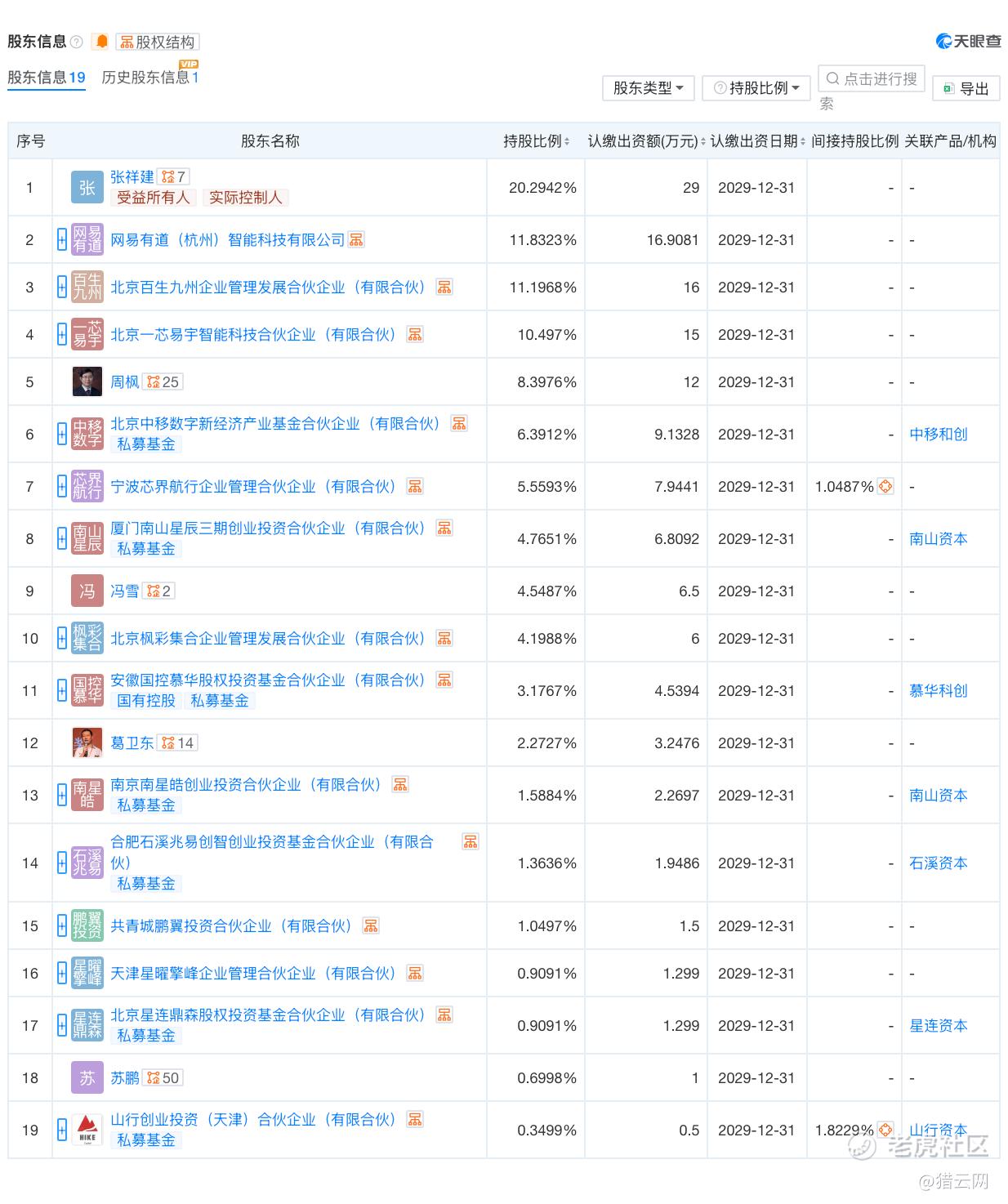Open equity chart icon for 厦门南山星辰三期创业投资合伙企业
The width and height of the screenshot is (1008, 1204).
444,528
